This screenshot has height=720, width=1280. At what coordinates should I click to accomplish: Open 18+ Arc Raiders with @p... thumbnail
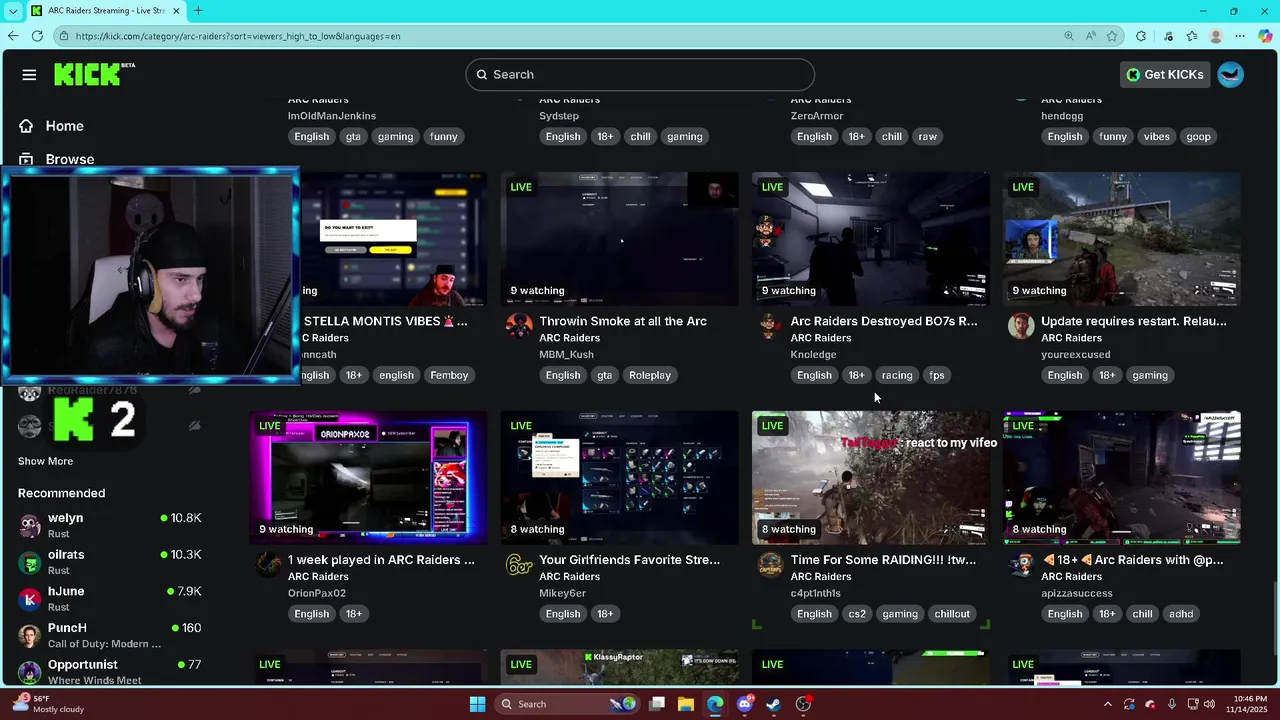tap(1121, 478)
